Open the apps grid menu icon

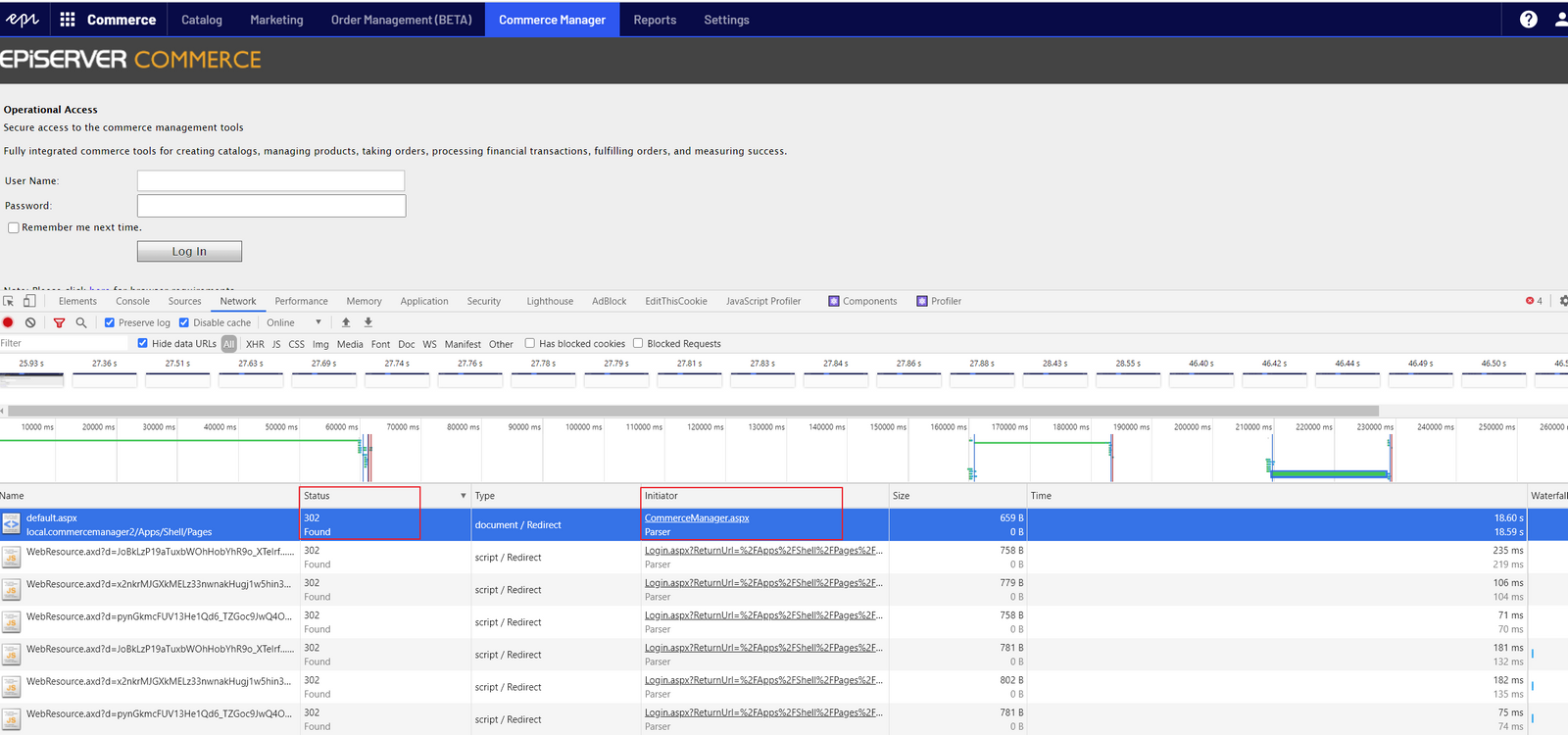click(x=68, y=20)
